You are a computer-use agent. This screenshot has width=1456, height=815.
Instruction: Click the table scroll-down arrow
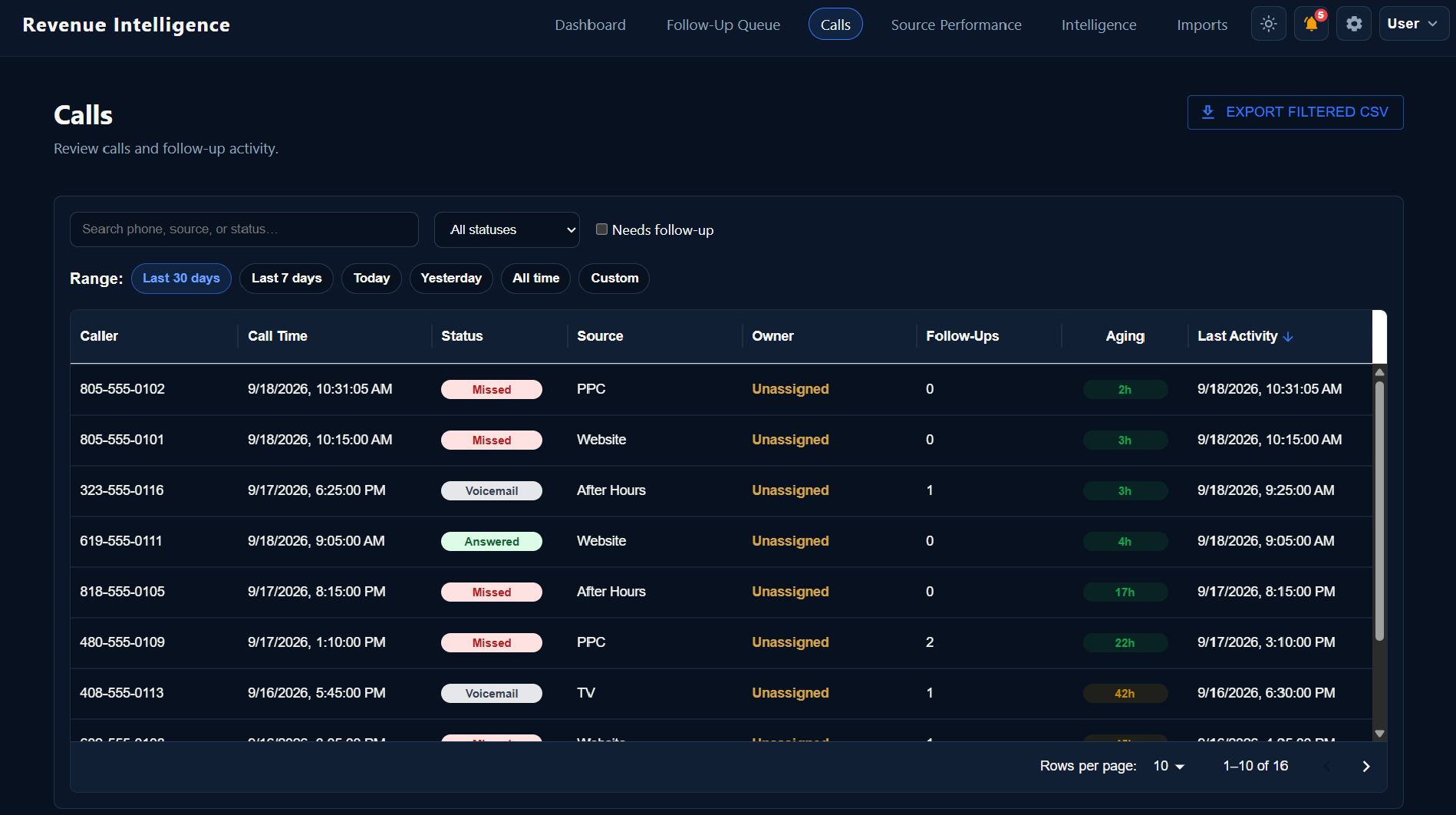click(x=1379, y=734)
